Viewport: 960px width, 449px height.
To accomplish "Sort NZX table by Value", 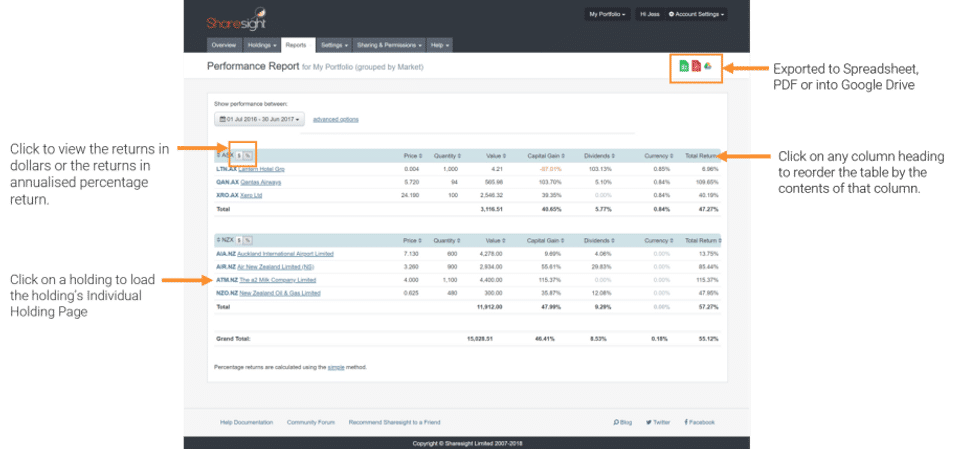I will pyautogui.click(x=494, y=240).
